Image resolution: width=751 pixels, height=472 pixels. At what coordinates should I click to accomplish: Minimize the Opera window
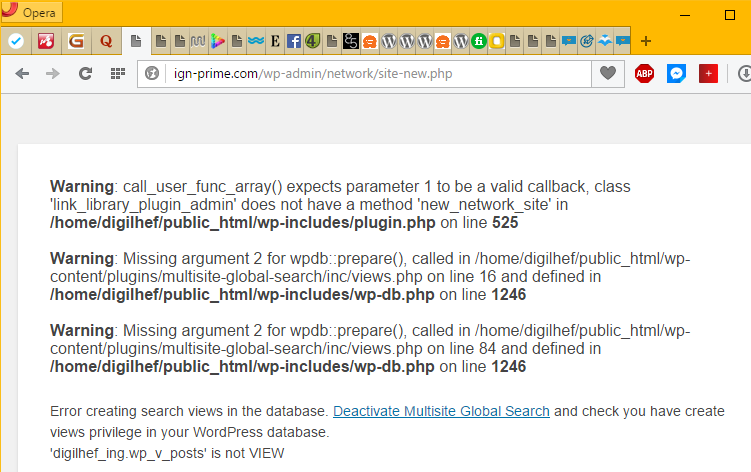(685, 15)
